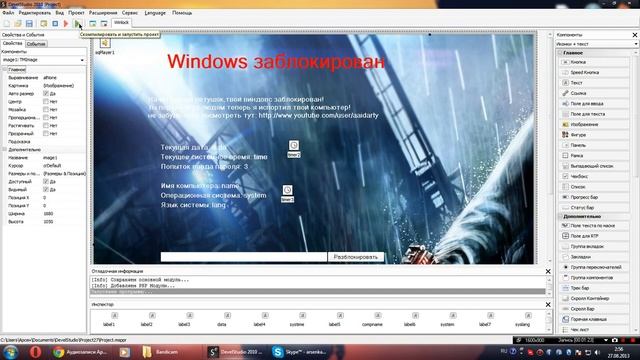Viewport: 640px width, 360px height.
Task: Pick the Ссылка component from the palette
Action: [594, 93]
